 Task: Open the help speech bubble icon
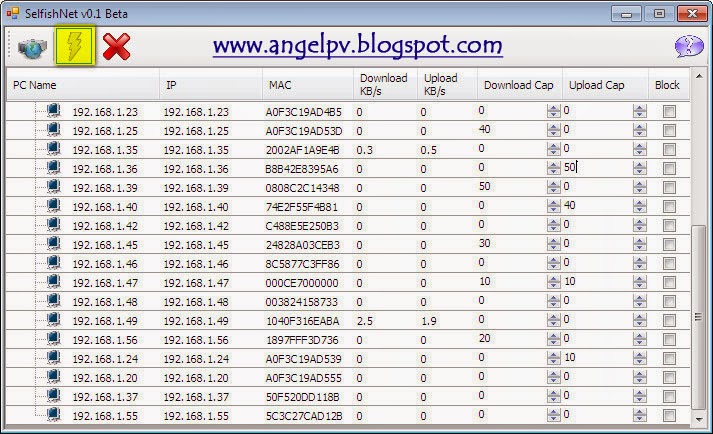pos(689,46)
